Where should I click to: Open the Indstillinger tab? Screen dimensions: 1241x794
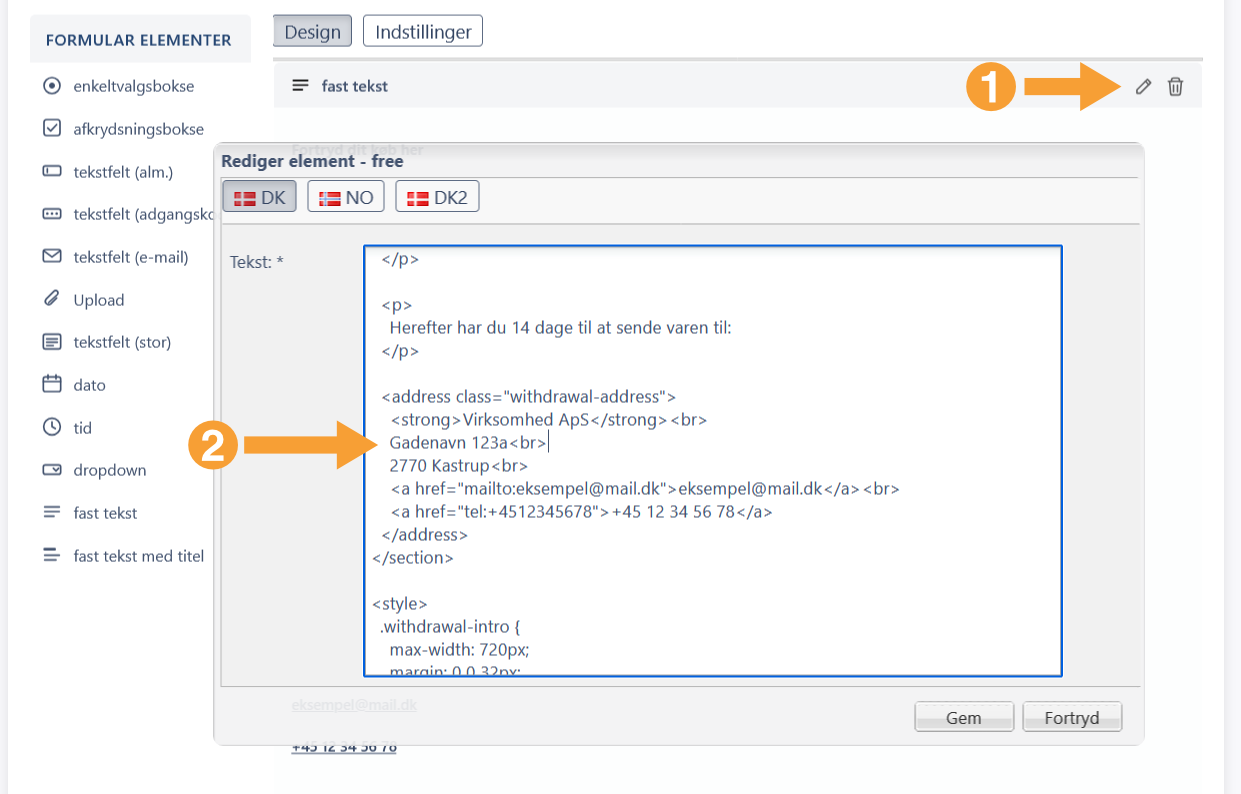pos(423,32)
